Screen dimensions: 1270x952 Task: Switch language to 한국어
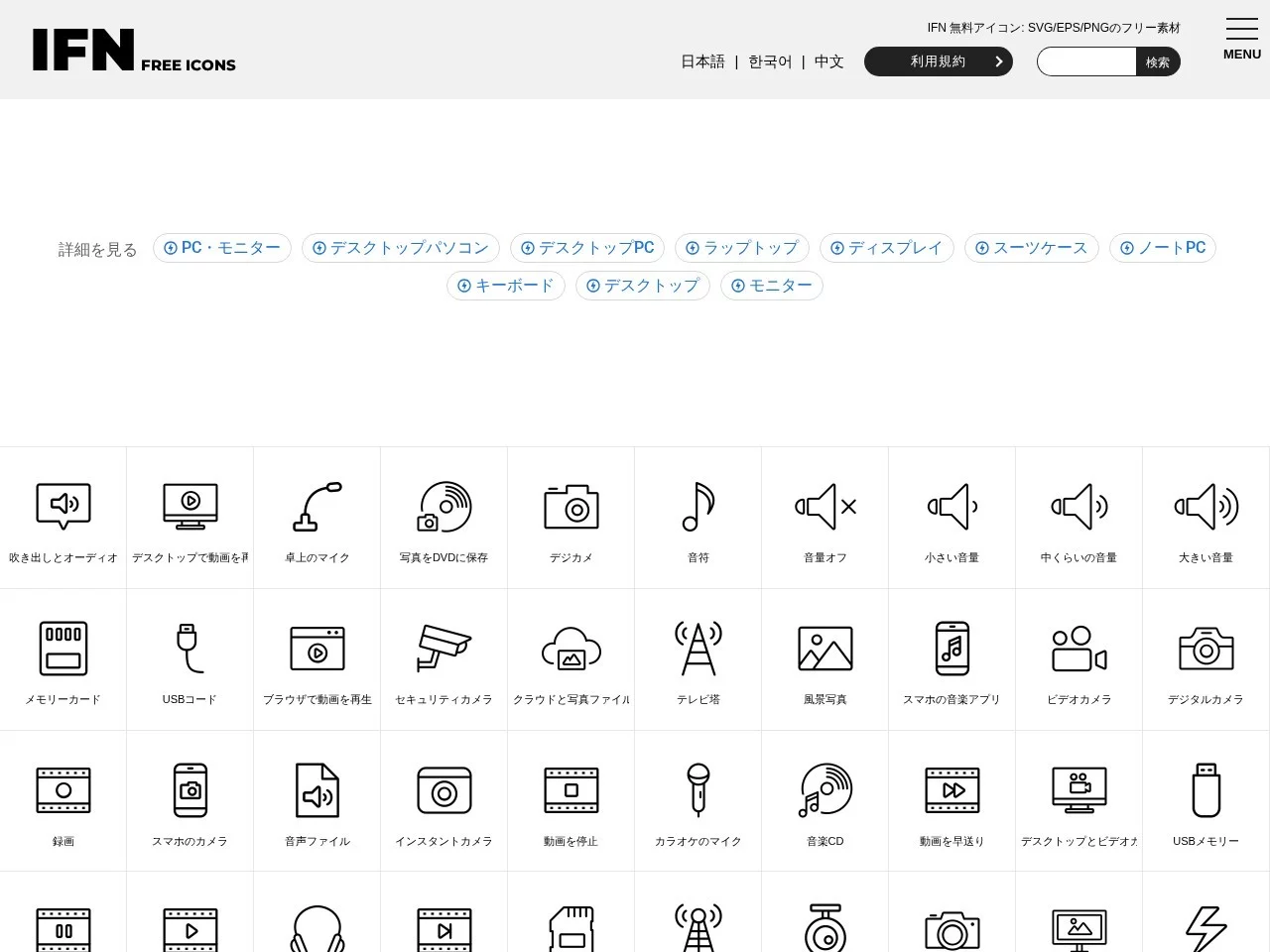[769, 61]
